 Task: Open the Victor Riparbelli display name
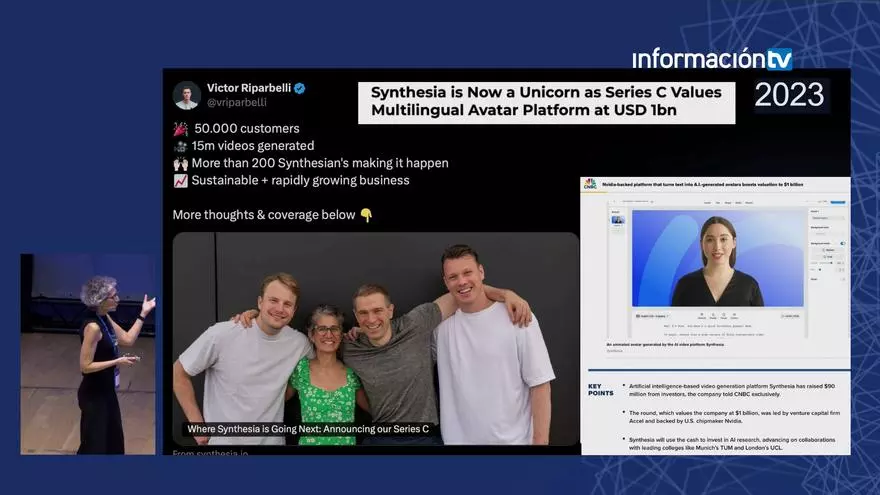(249, 88)
